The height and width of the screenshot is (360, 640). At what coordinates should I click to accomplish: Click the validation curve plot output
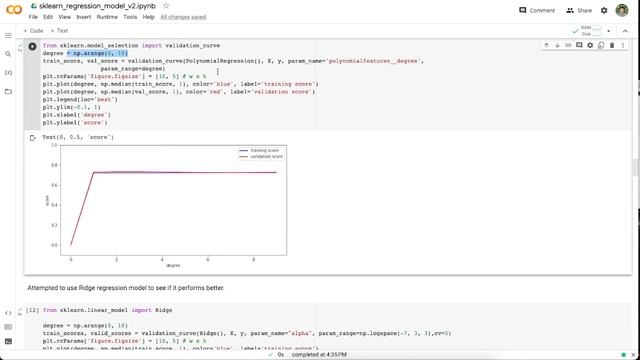point(166,206)
